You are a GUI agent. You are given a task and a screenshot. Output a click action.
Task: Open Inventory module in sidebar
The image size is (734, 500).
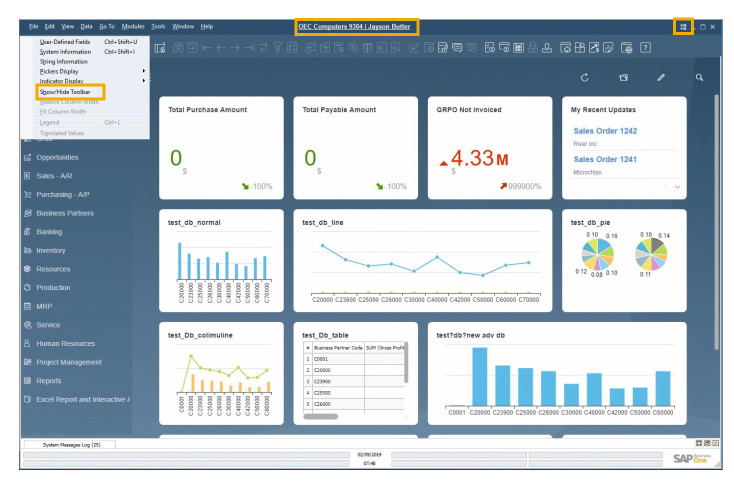click(50, 250)
